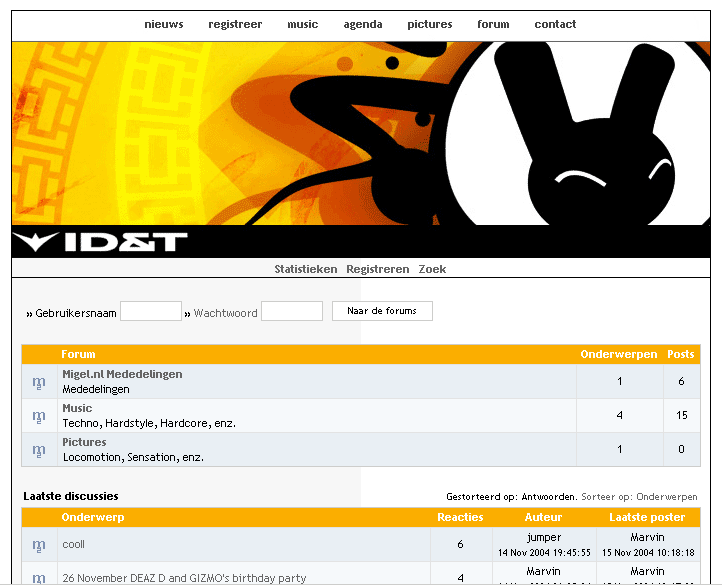Viewport: 722px width, 585px height.
Task: Click the Laatste poster column header
Action: [647, 517]
